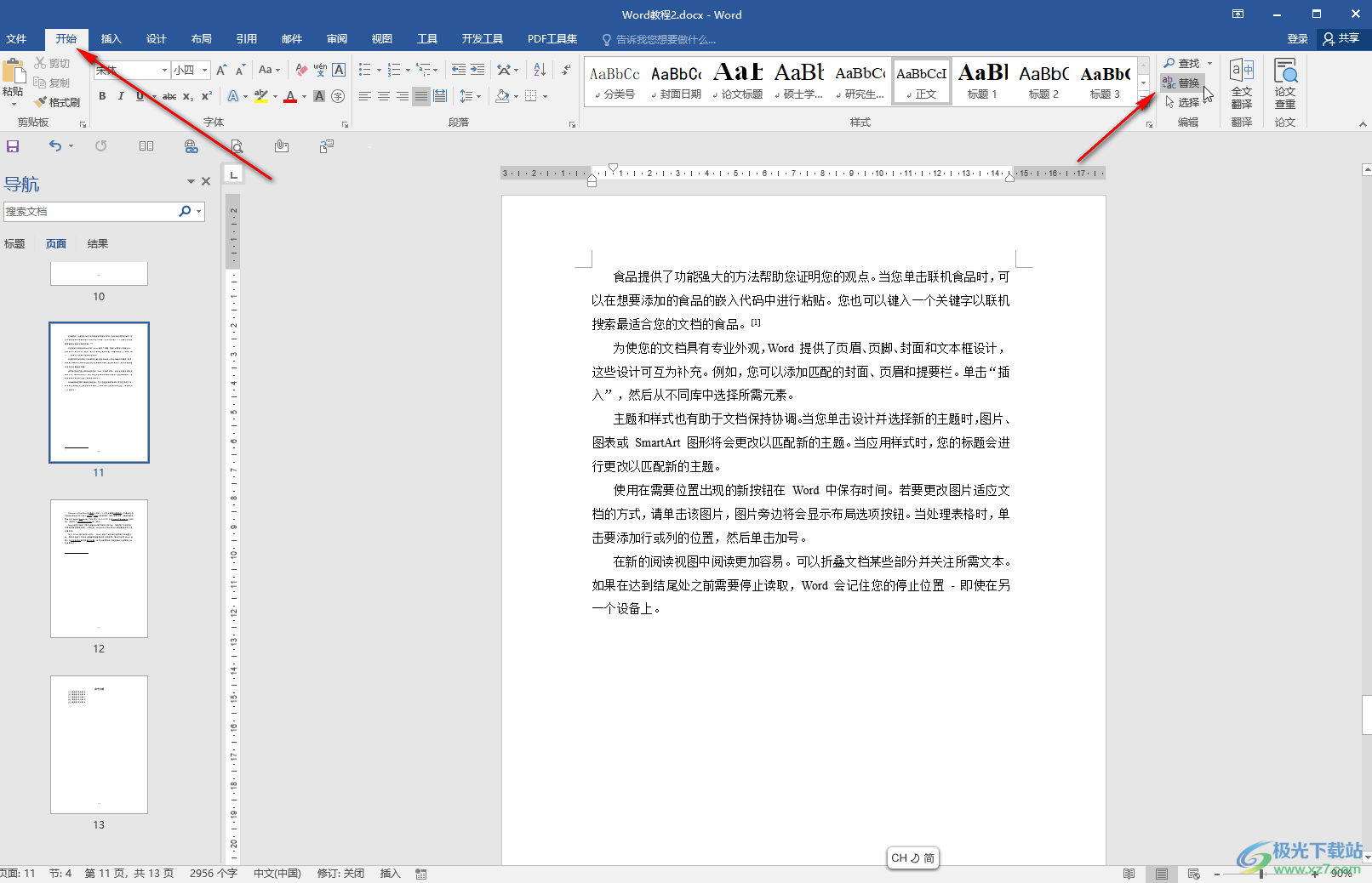Click the Save icon in quick access toolbar
1372x883 pixels.
(x=13, y=146)
